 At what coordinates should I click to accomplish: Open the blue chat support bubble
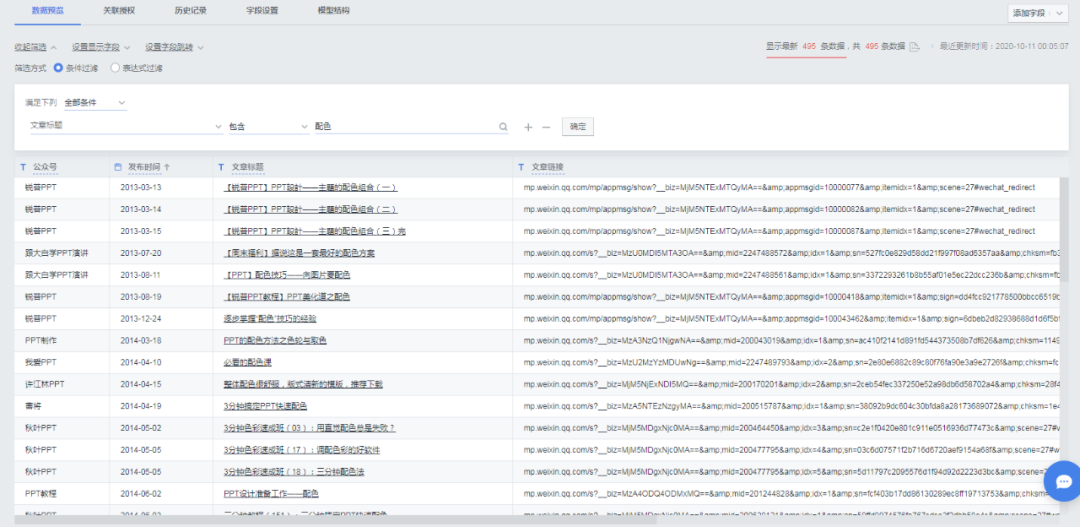click(x=1063, y=481)
